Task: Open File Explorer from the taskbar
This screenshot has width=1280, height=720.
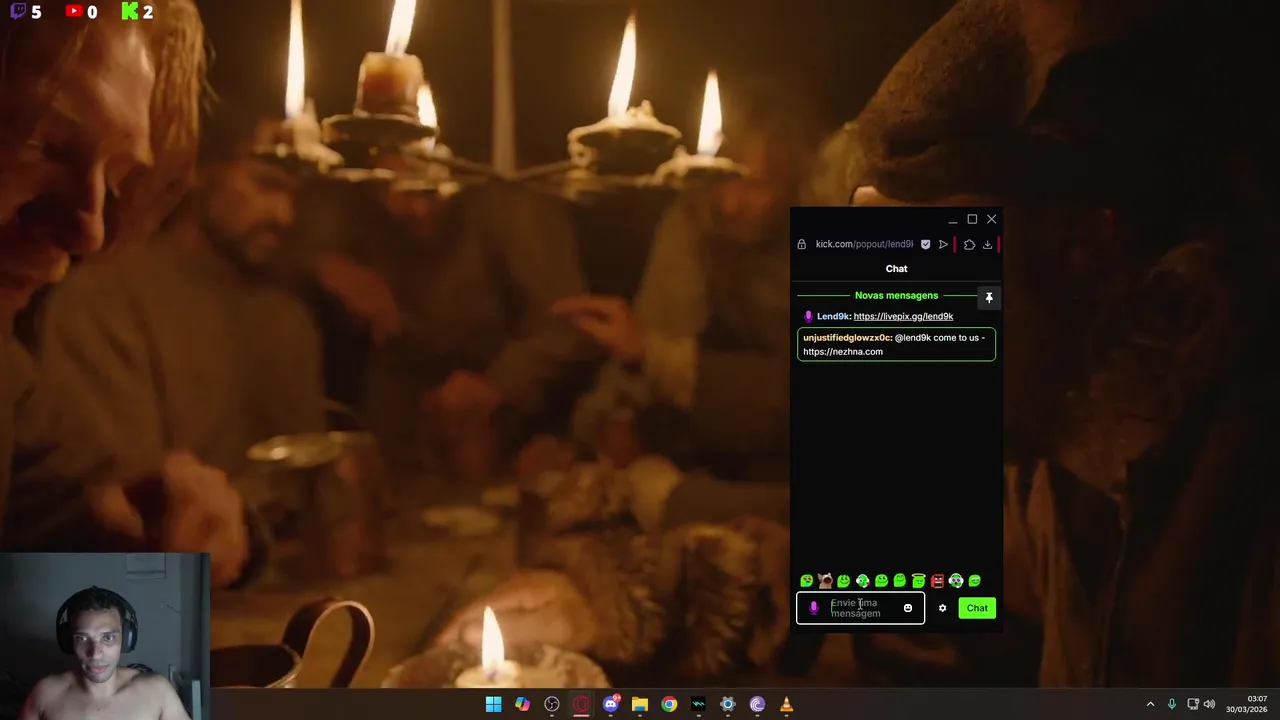Action: pos(640,705)
